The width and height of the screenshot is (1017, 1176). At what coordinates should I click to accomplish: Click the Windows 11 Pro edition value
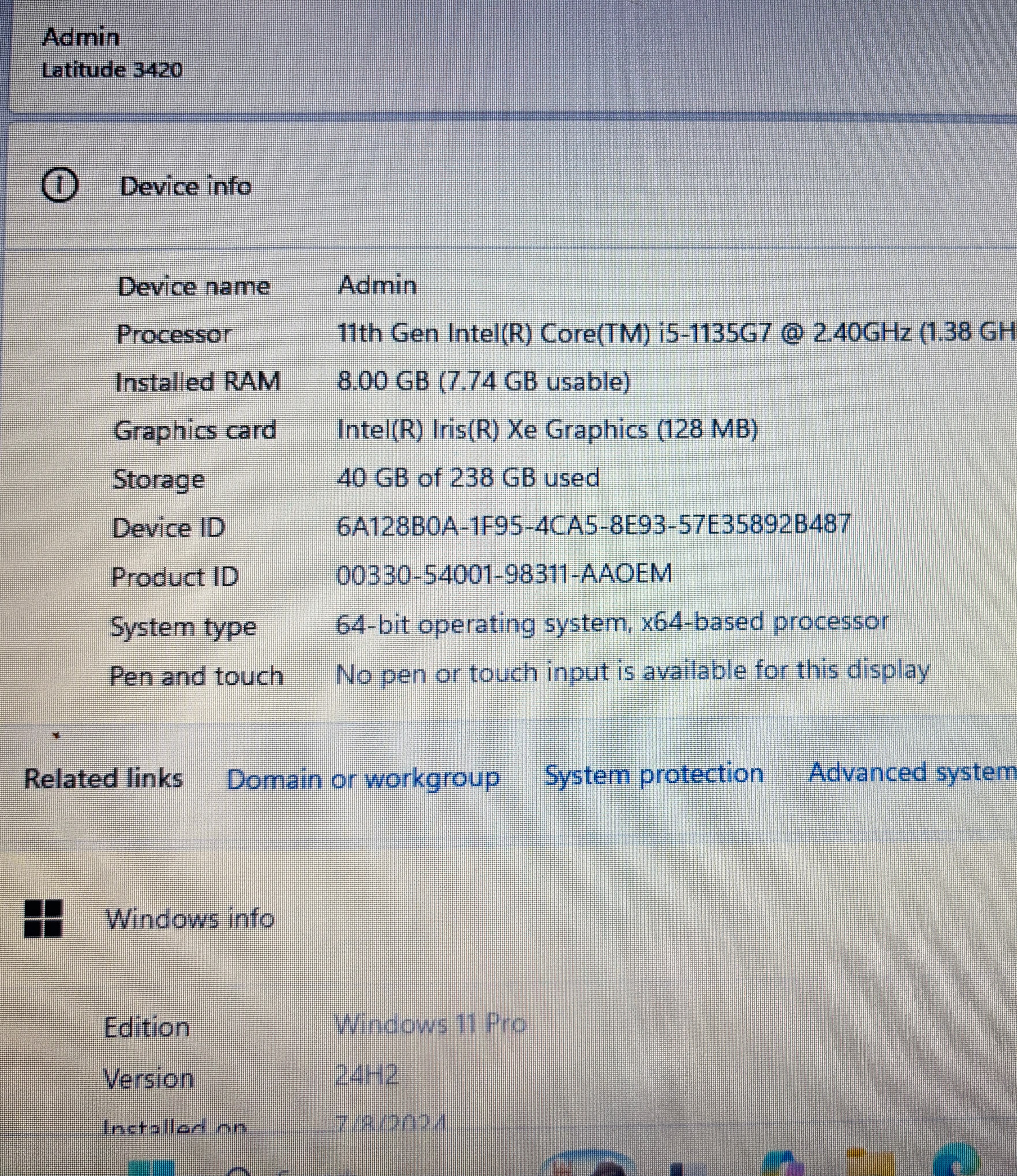[430, 1025]
